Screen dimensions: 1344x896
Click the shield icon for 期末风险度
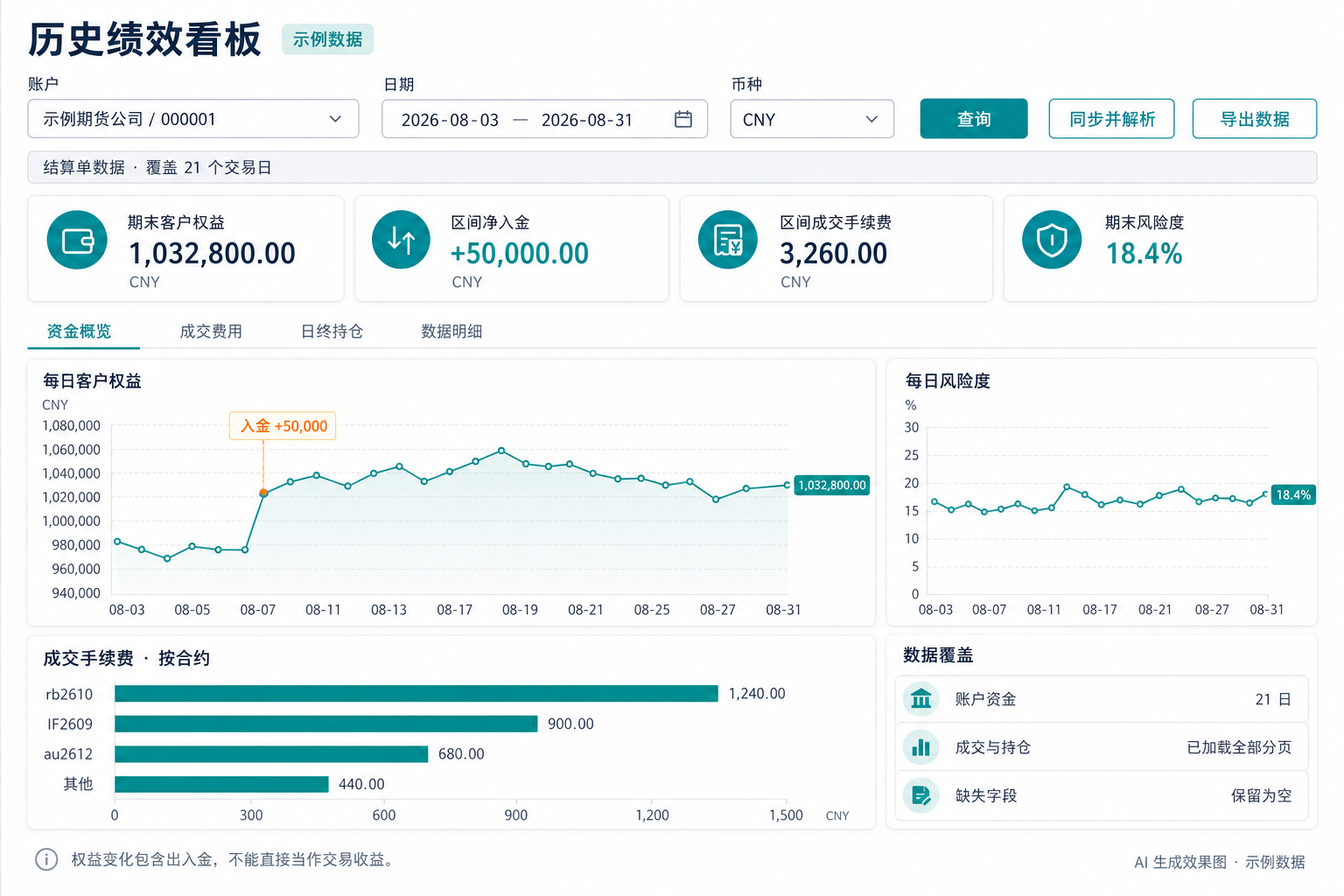click(x=1052, y=240)
